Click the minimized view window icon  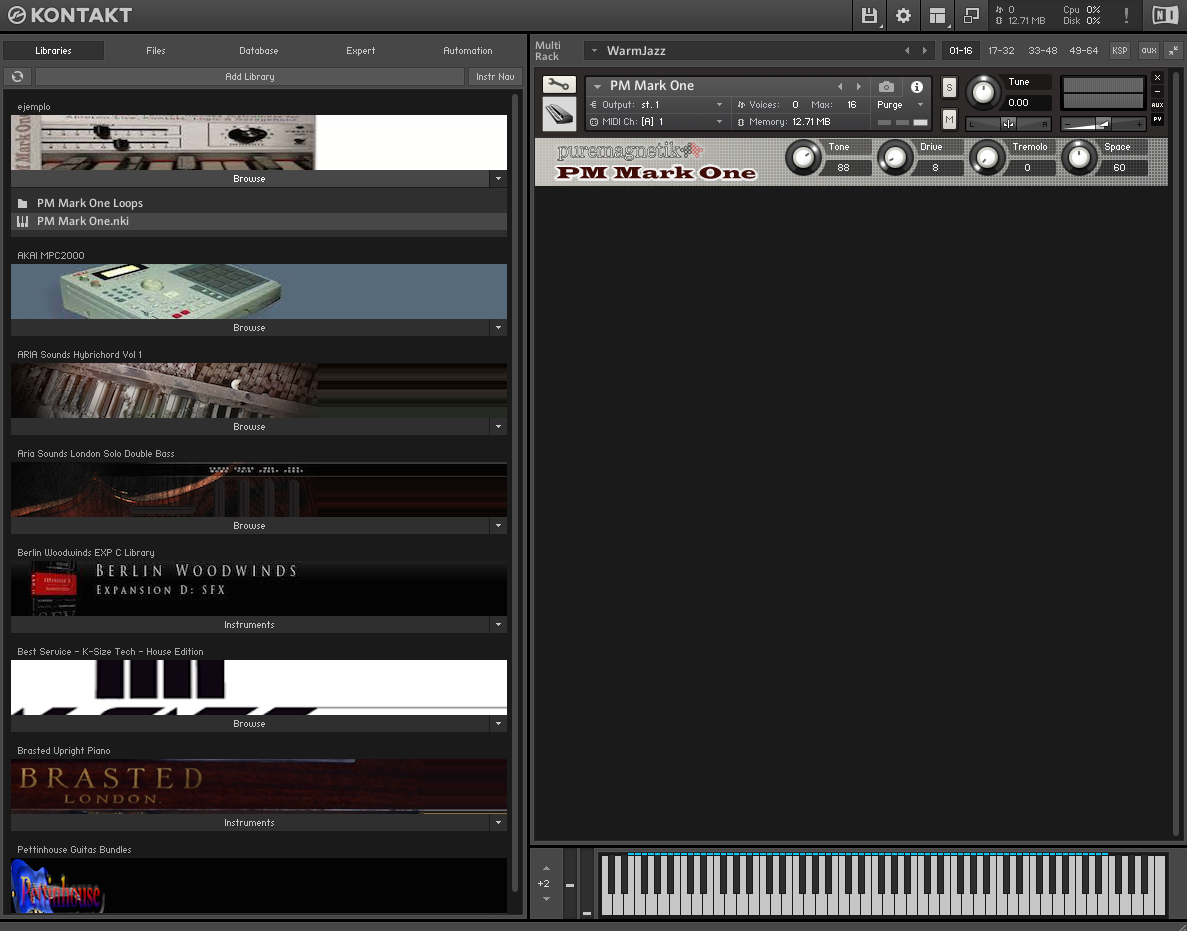point(971,16)
